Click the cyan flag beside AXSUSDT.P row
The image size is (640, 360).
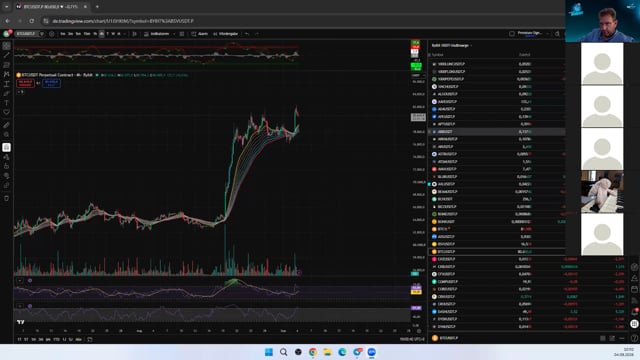pyautogui.click(x=429, y=184)
